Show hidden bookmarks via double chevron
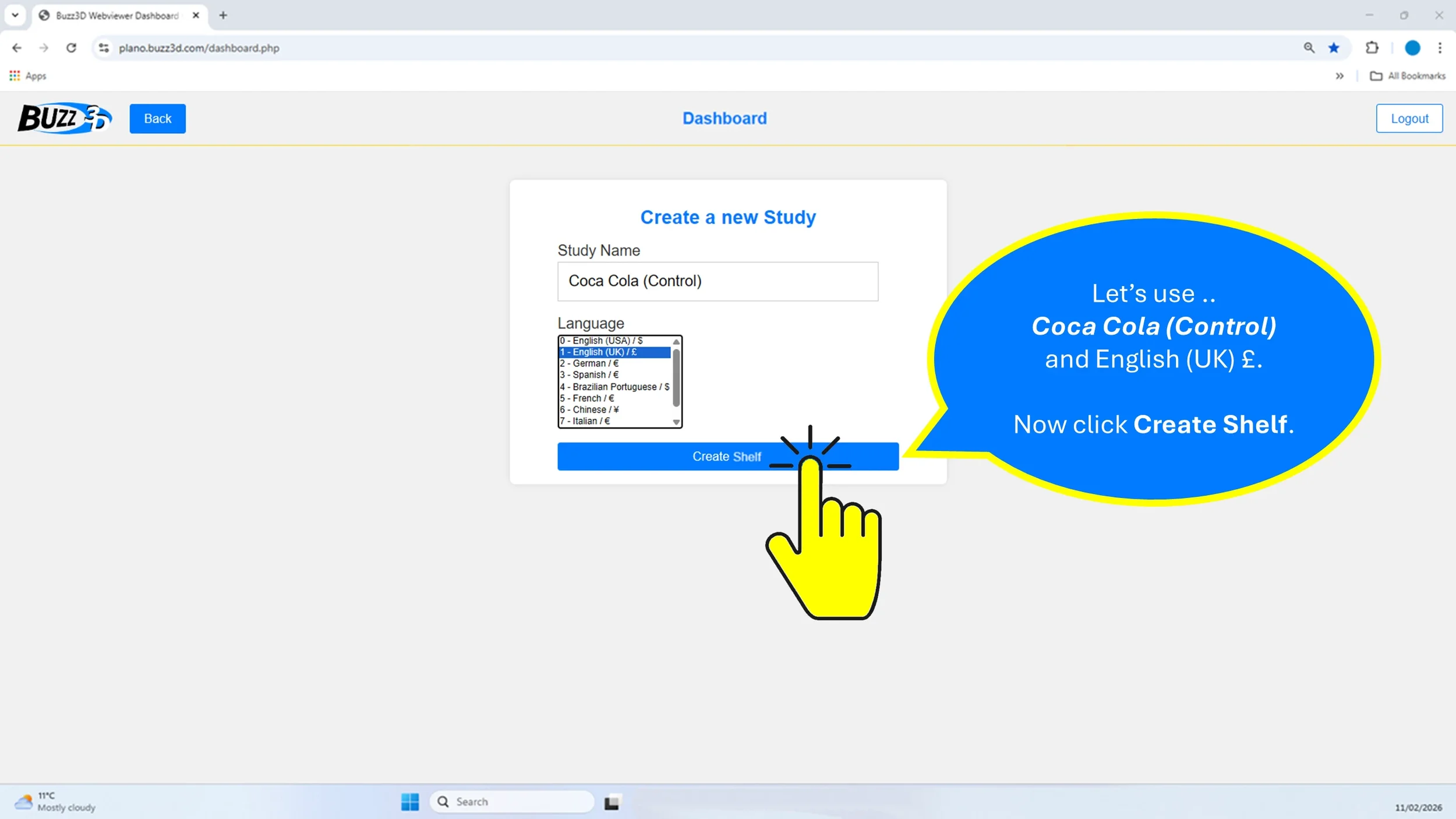Image resolution: width=1456 pixels, height=819 pixels. (1340, 76)
